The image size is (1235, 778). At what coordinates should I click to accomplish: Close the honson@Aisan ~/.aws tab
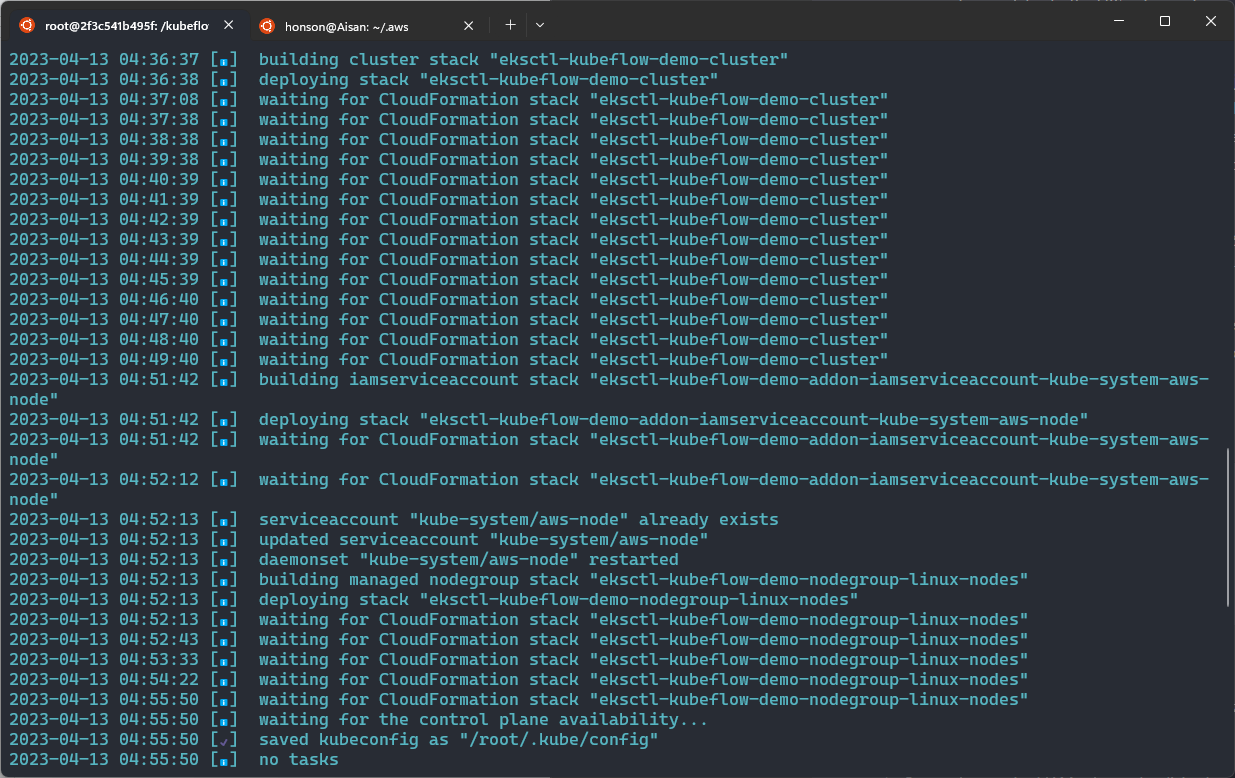tap(469, 26)
